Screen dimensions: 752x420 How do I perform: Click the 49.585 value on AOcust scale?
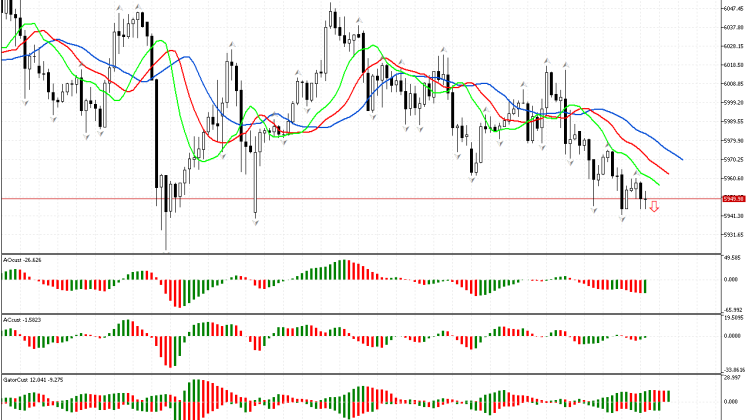coord(733,256)
